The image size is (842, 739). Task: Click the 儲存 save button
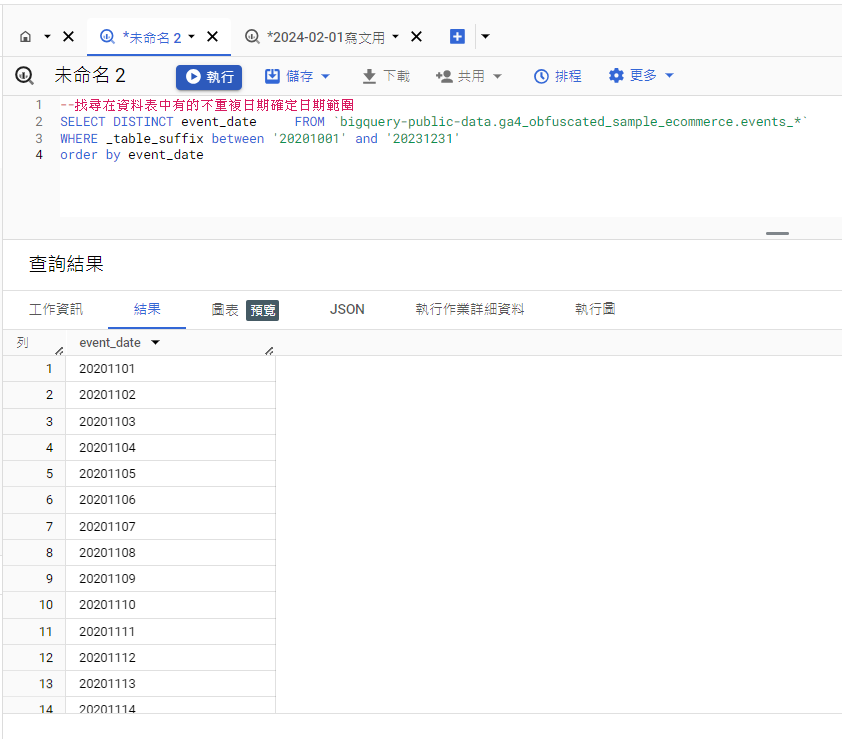coord(289,76)
